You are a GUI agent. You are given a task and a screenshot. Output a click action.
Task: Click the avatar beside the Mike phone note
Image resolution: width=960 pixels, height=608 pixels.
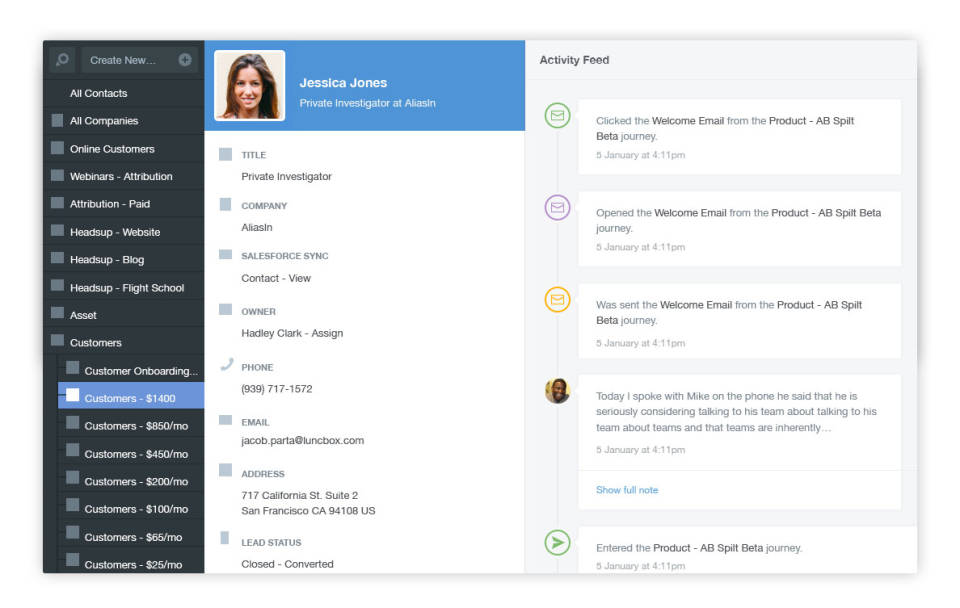pyautogui.click(x=557, y=392)
